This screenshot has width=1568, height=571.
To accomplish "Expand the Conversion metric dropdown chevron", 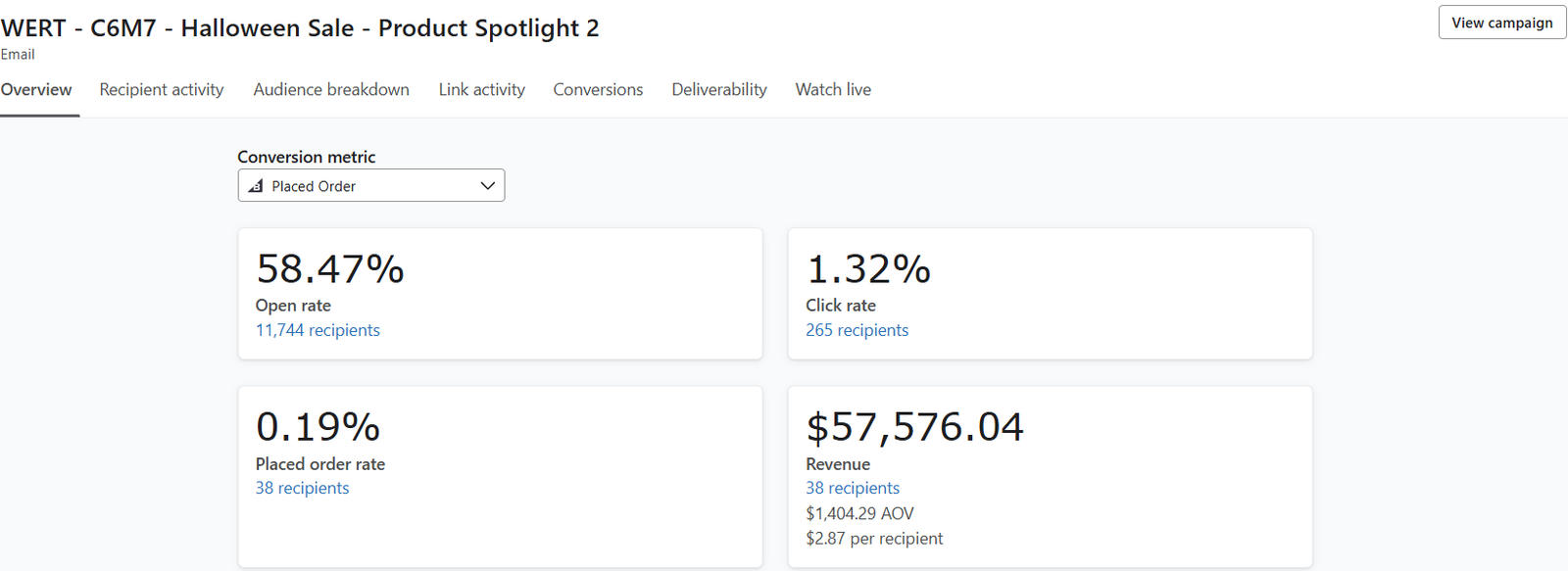I will click(x=487, y=186).
